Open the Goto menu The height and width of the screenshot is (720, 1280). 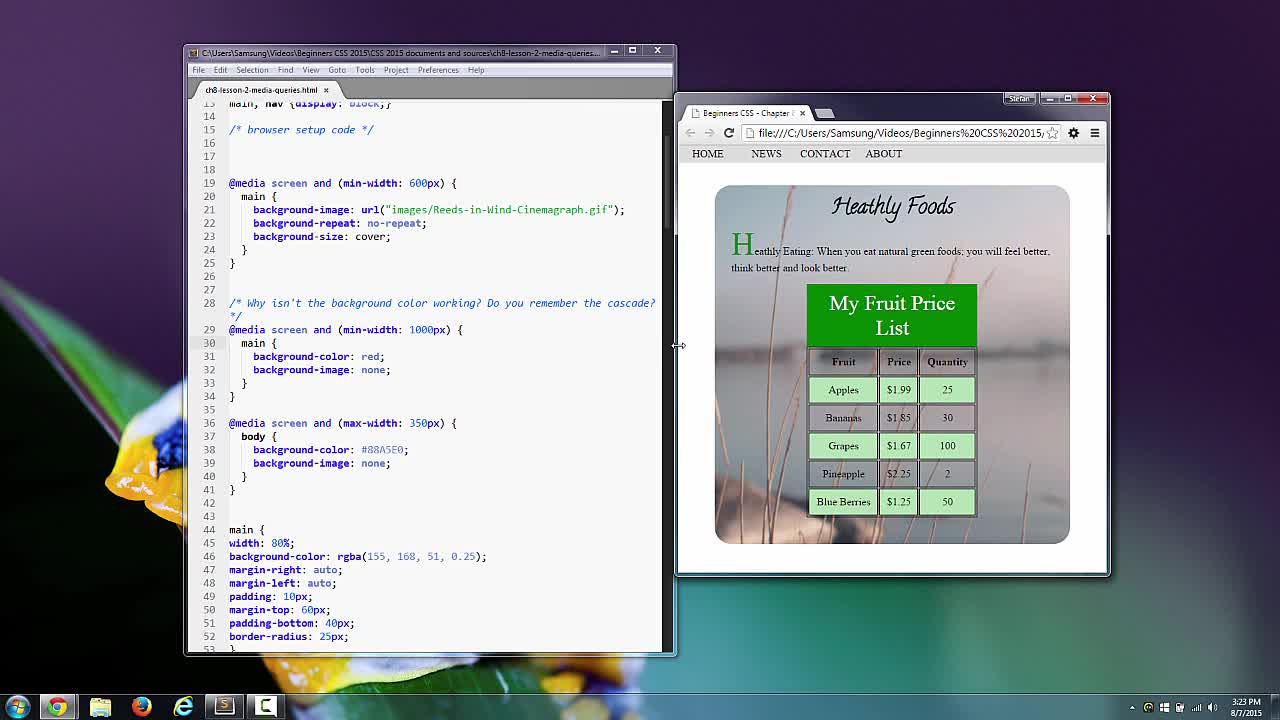click(337, 70)
